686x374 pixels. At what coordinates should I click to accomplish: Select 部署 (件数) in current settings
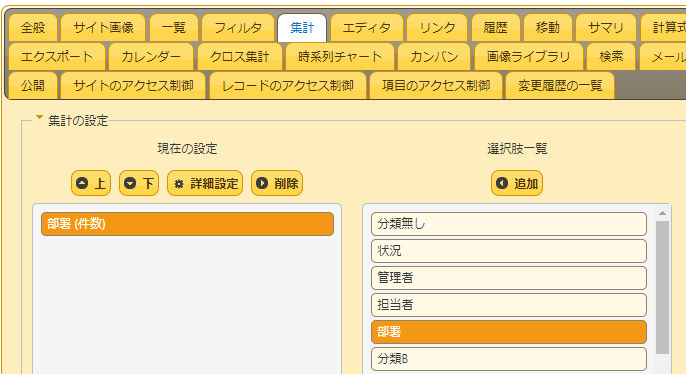187,224
